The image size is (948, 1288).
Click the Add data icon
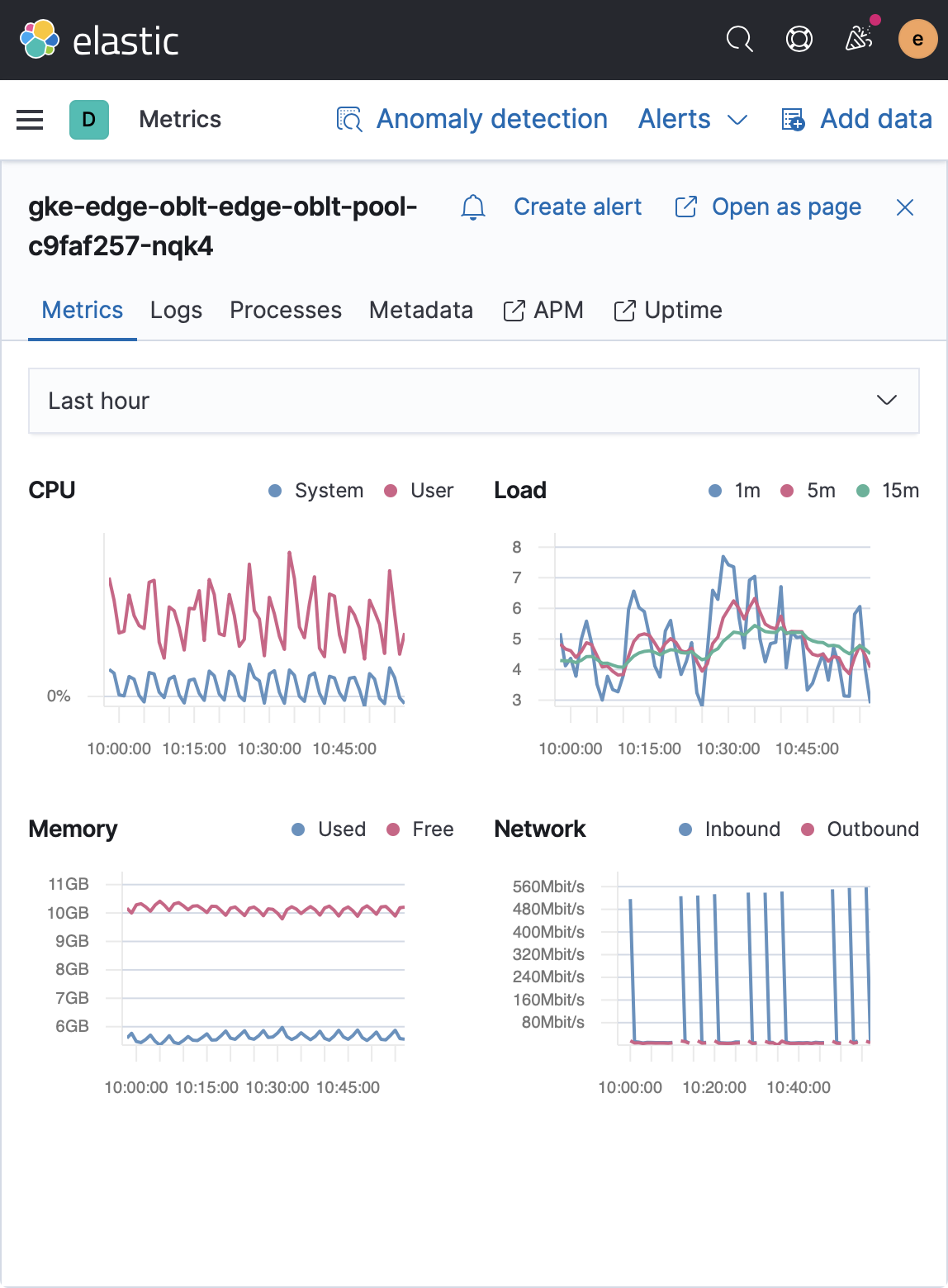(x=792, y=119)
